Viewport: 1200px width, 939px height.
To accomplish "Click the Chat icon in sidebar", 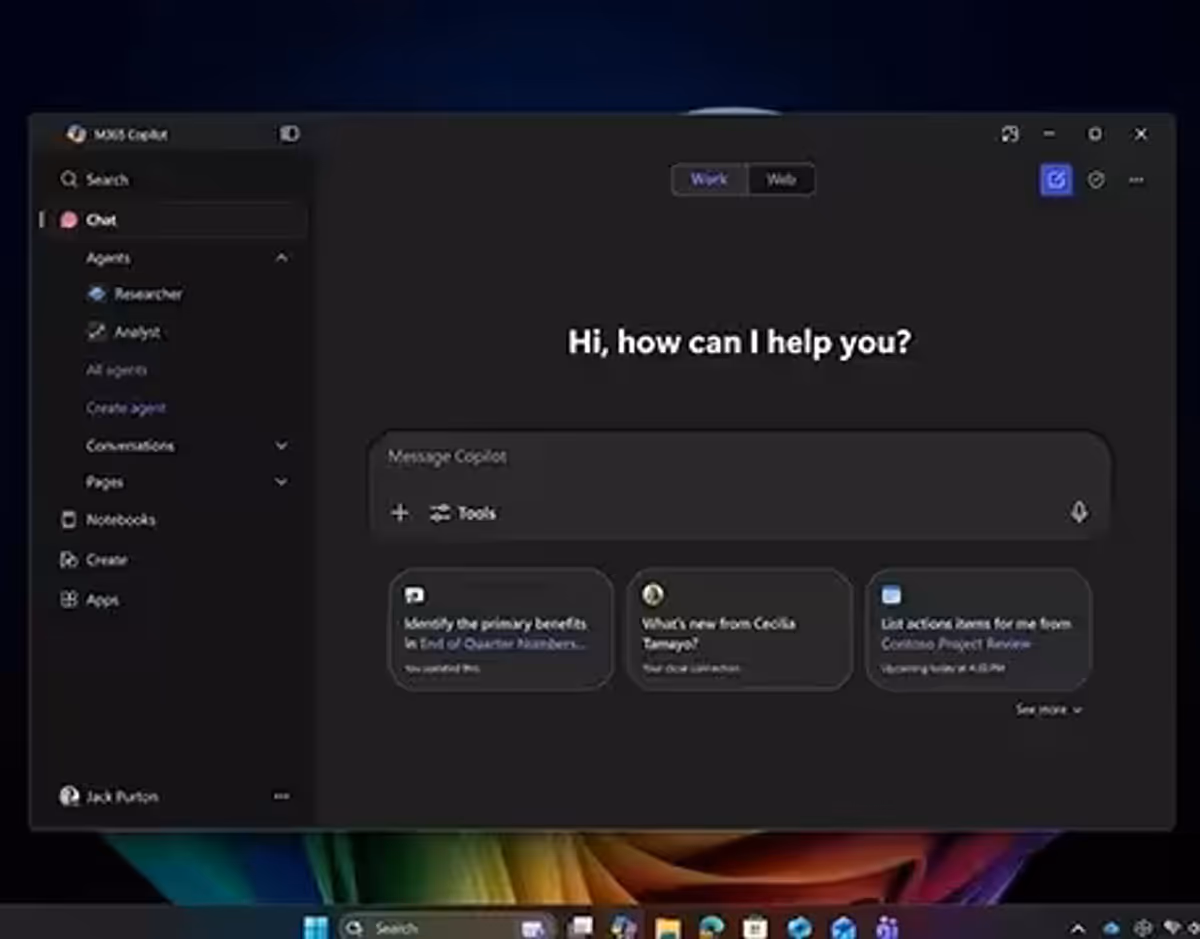I will tap(68, 220).
